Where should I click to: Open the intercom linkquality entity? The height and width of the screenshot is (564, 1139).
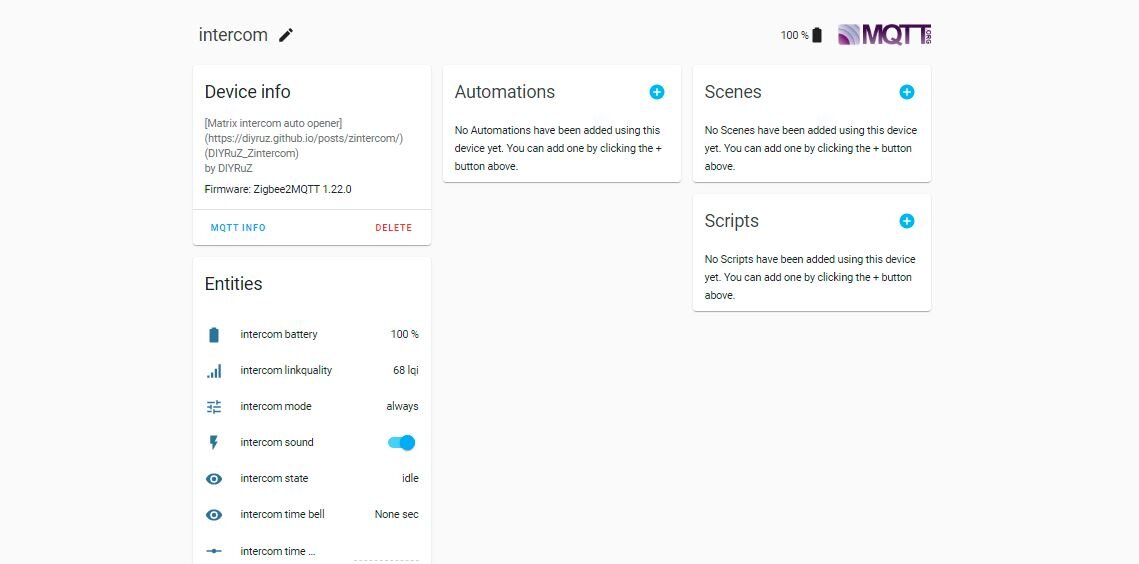pyautogui.click(x=286, y=371)
